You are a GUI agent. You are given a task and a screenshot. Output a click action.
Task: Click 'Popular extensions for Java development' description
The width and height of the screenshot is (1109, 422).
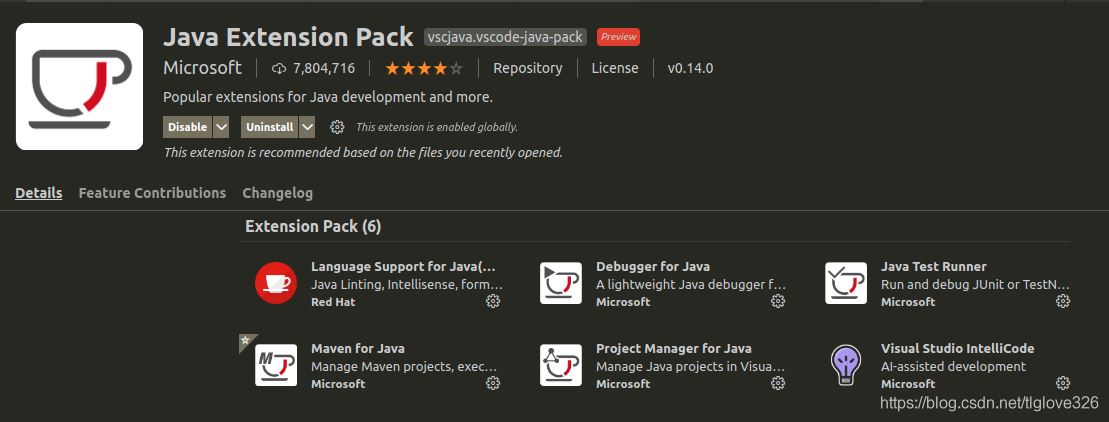(328, 97)
